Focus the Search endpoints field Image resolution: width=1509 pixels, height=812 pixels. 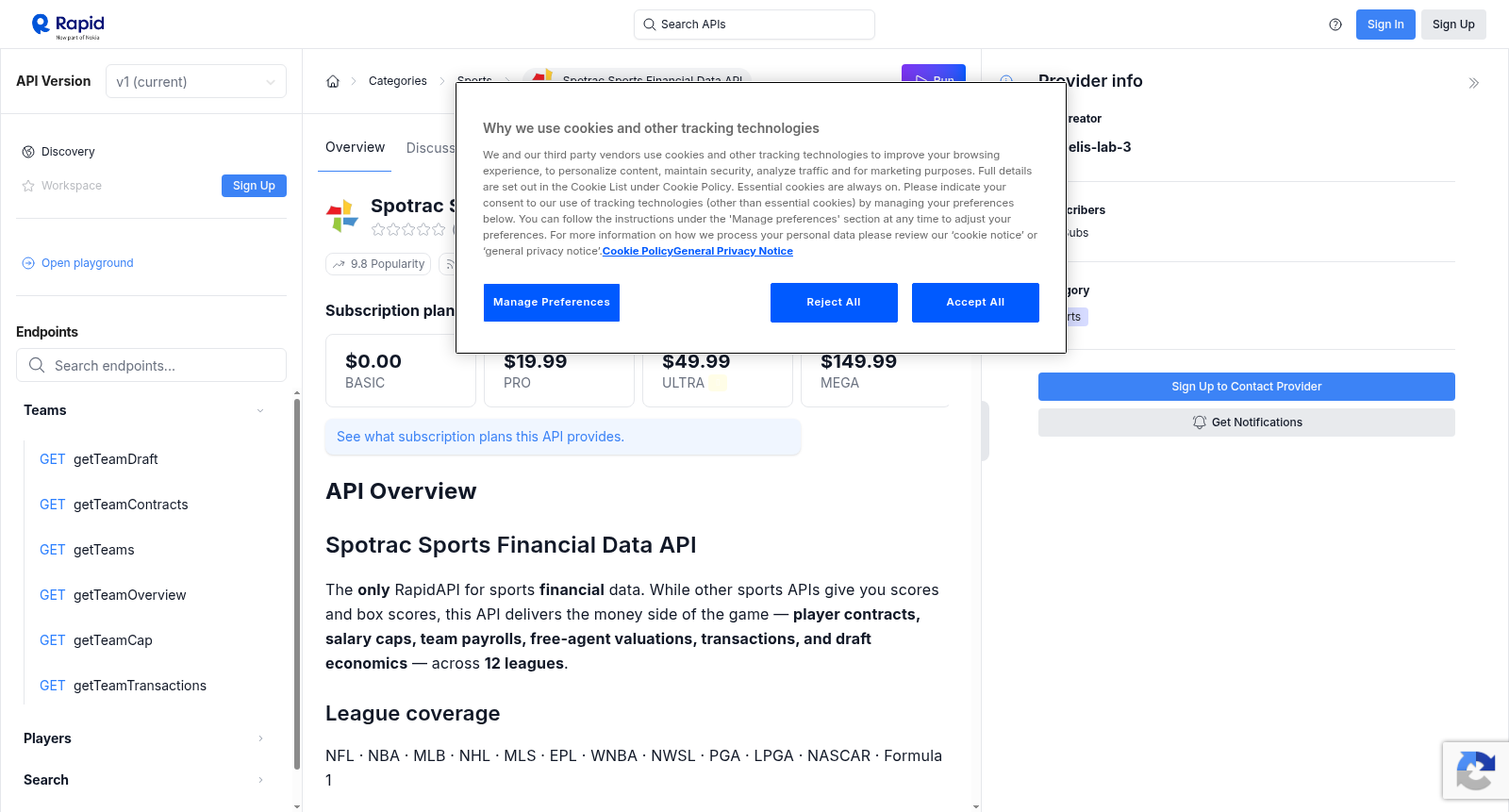[x=151, y=365]
